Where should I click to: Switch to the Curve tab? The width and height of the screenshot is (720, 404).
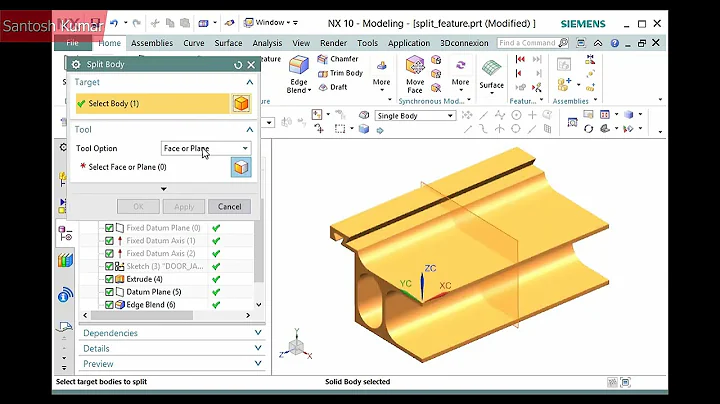click(x=194, y=43)
